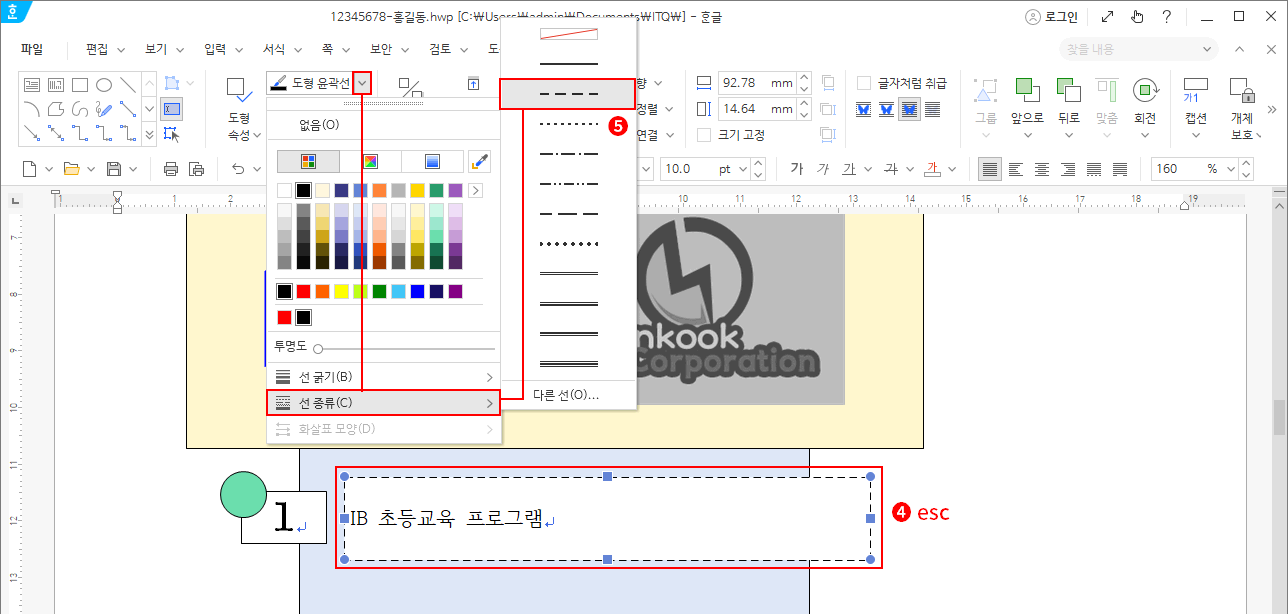This screenshot has width=1288, height=614.
Task: Pick the bright red standard color swatch
Action: coord(304,291)
